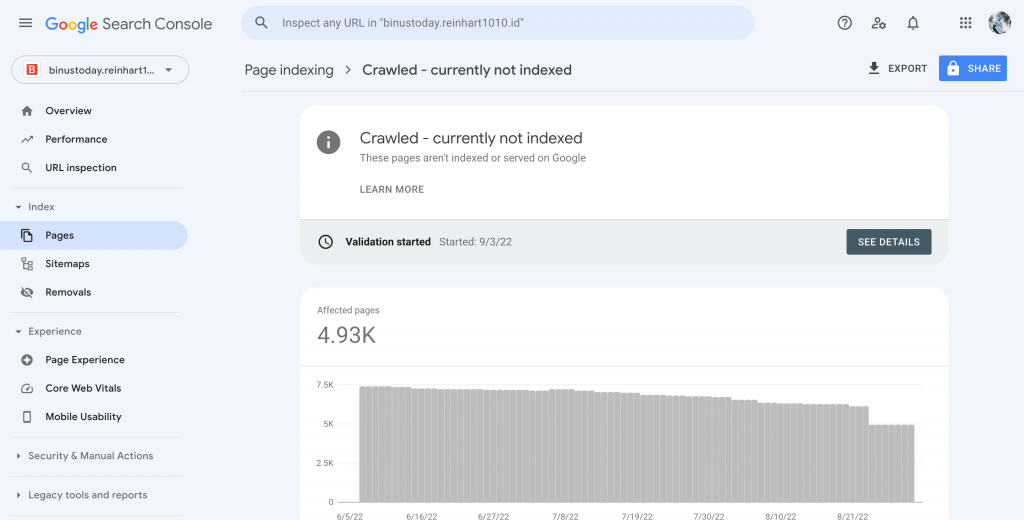
Task: Open users and permissions settings icon
Action: coord(878,23)
